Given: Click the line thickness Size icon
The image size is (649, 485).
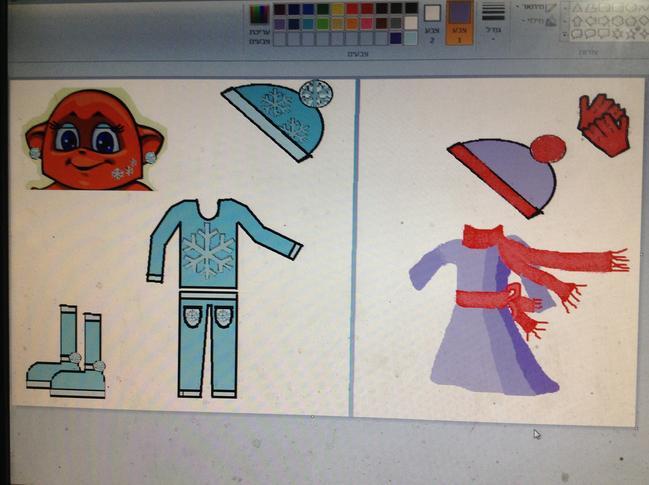Looking at the screenshot, I should (493, 18).
